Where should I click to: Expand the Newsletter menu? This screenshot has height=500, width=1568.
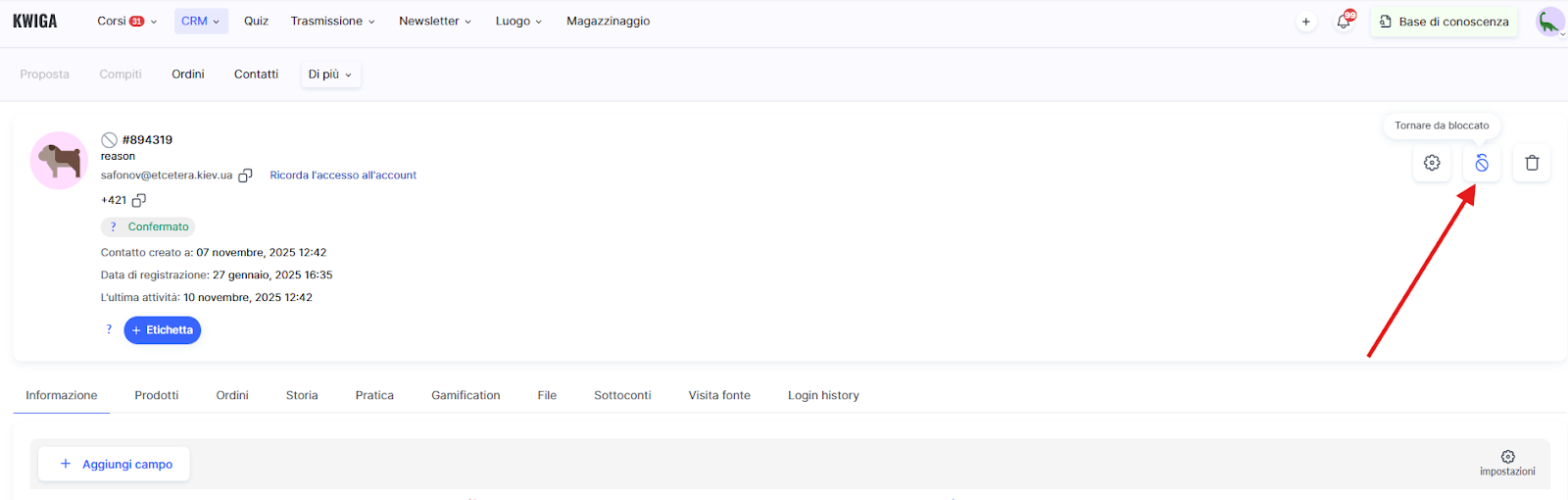(x=435, y=22)
